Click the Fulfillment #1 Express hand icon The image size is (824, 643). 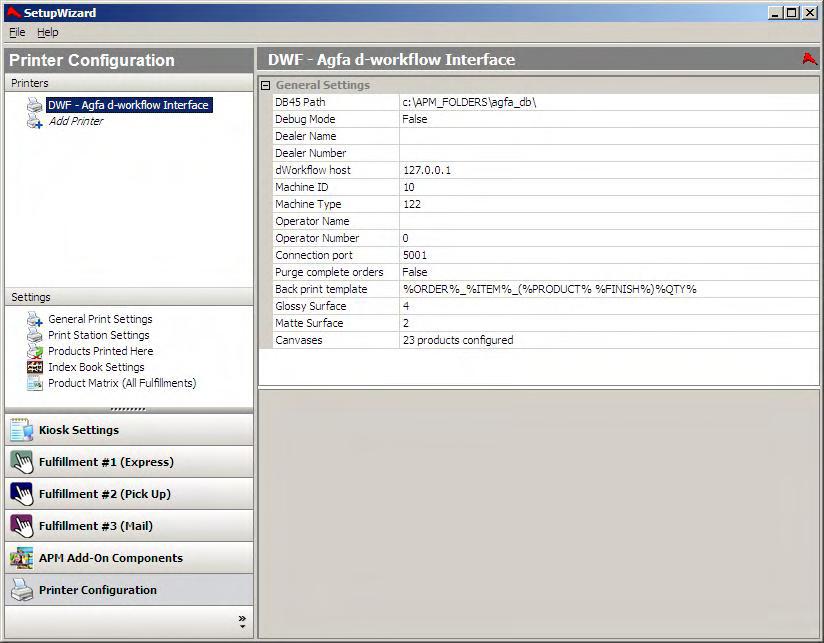tap(22, 462)
